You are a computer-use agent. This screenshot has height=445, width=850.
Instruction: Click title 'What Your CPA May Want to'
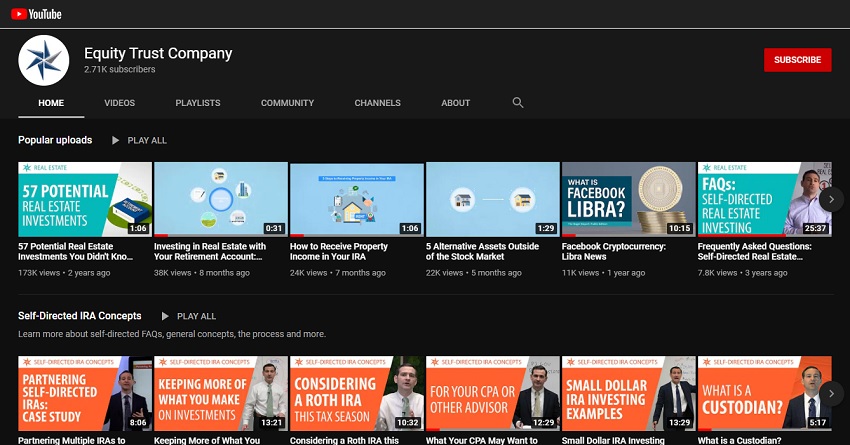(482, 440)
